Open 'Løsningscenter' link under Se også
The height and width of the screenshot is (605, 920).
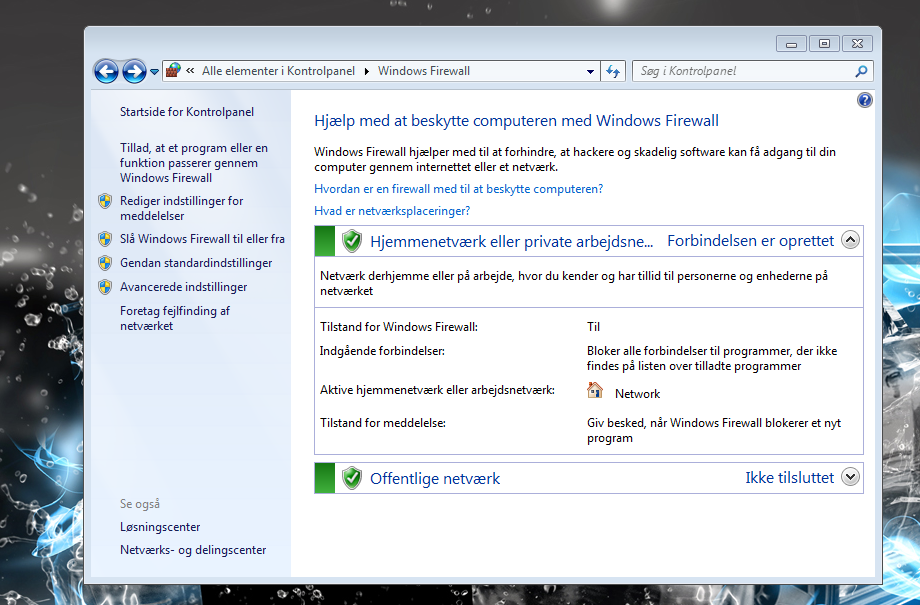click(x=160, y=527)
